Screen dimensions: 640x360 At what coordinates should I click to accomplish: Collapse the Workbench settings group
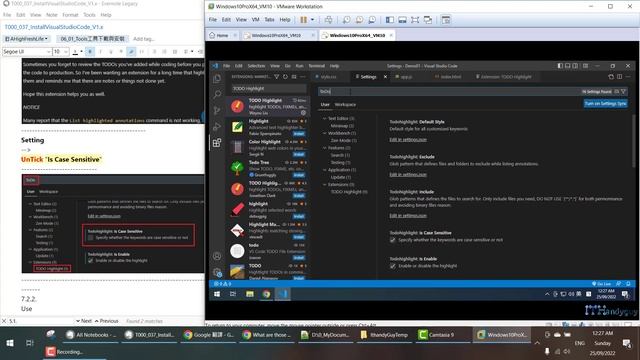pos(324,133)
